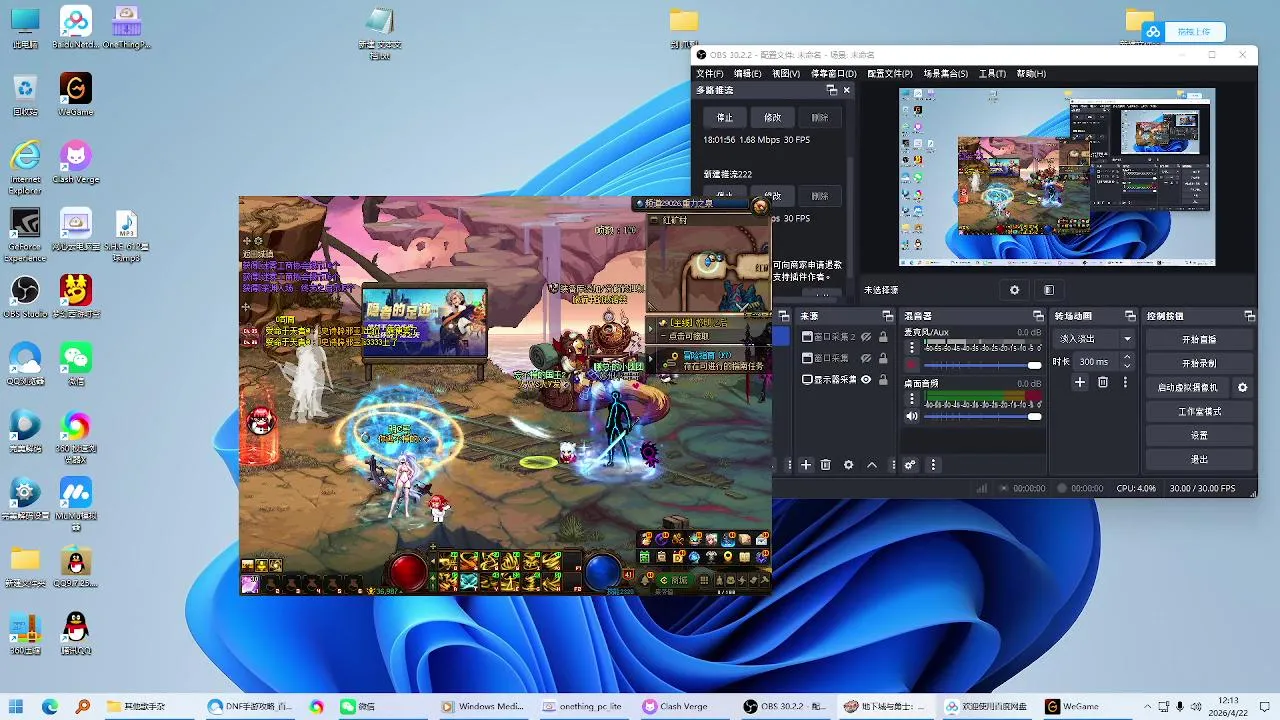This screenshot has width=1280, height=720.
Task: Open Windows Start button on taskbar
Action: [17, 706]
